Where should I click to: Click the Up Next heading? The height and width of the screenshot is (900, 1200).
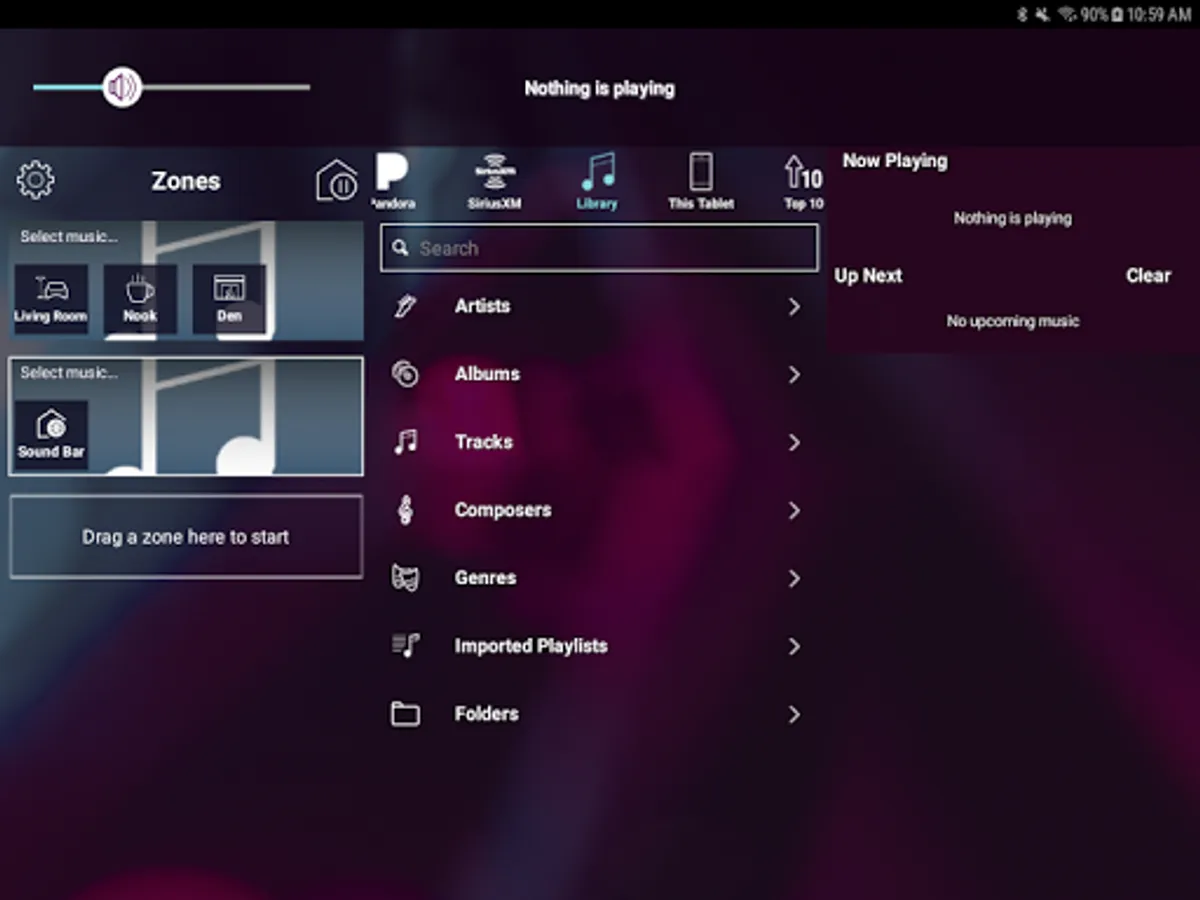tap(869, 276)
